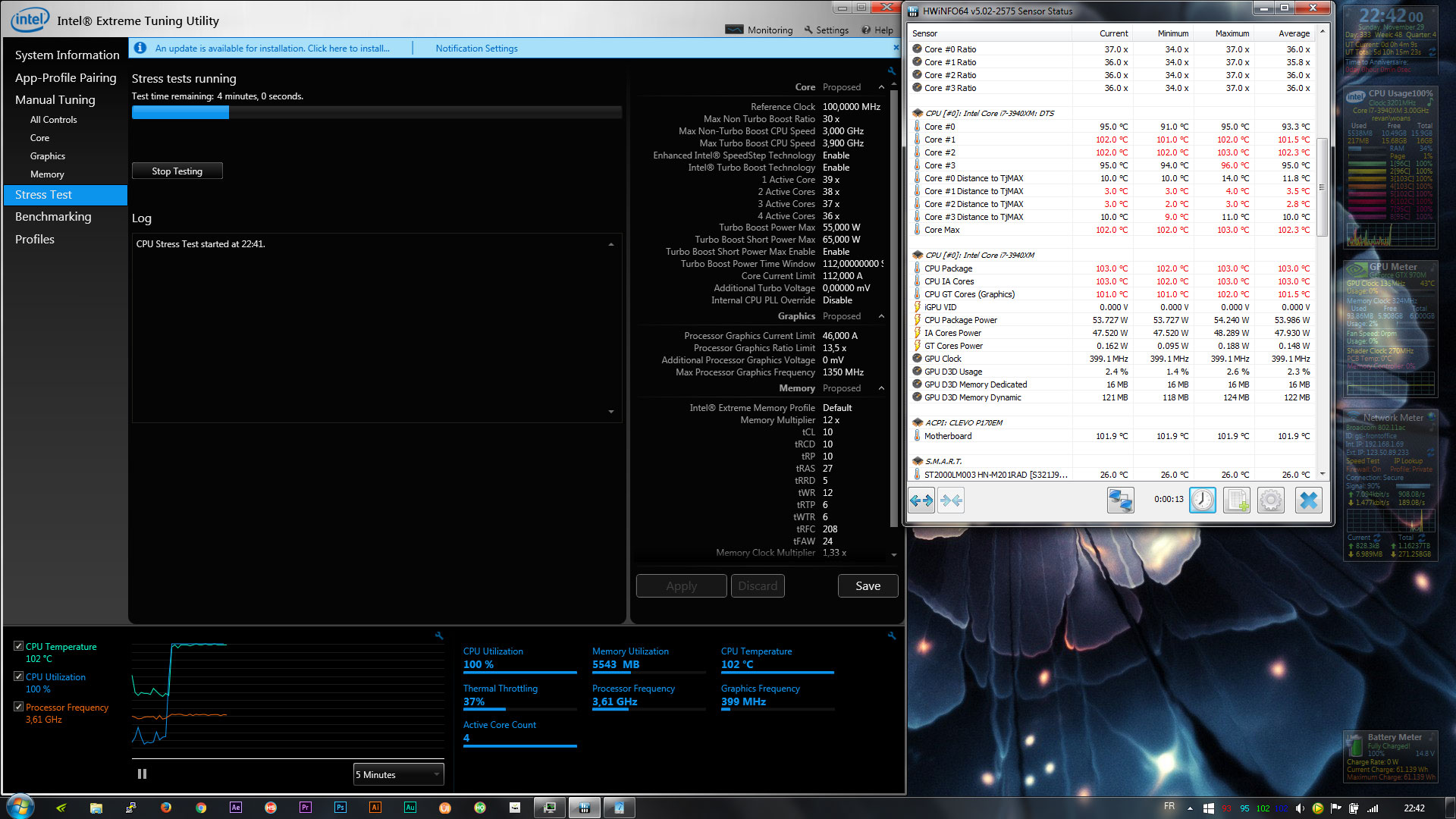Open the Monitoring menu at top
The image size is (1456, 819).
759,30
